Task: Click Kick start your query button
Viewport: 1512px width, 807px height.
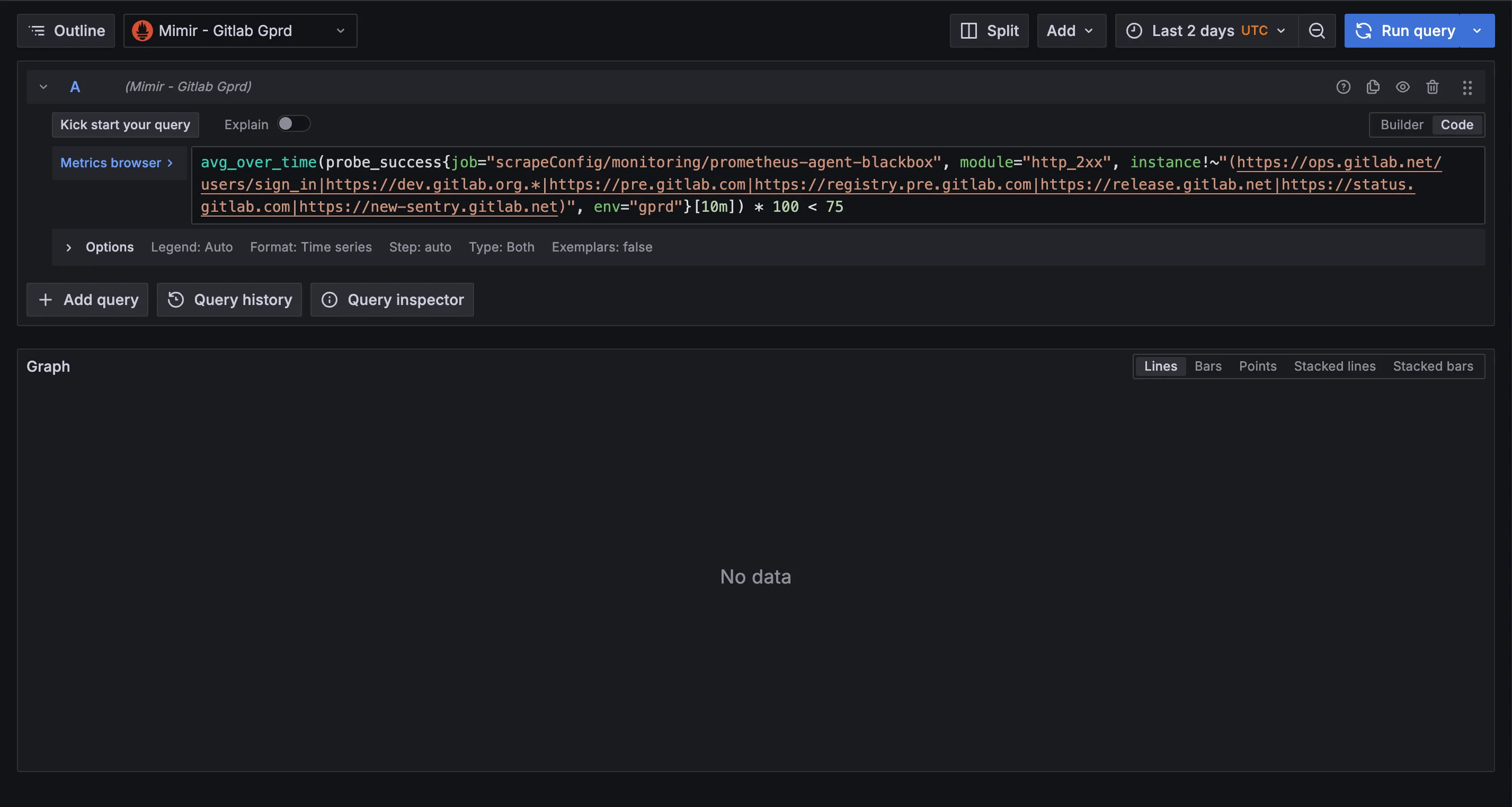Action: (126, 125)
